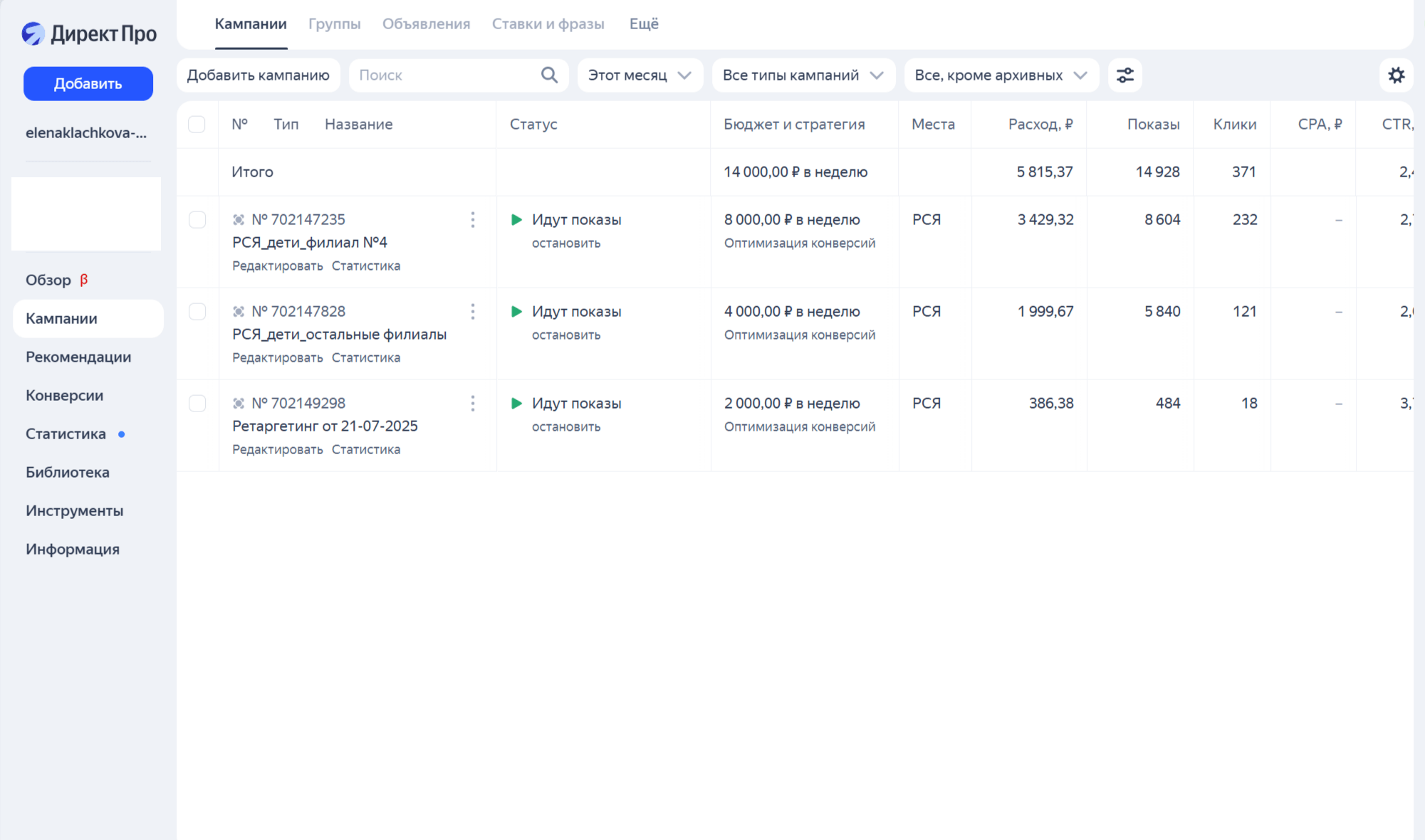Image resolution: width=1425 pixels, height=840 pixels.
Task: Select checkbox for Ретаргетинг от 21-07-2025
Action: pos(197,404)
